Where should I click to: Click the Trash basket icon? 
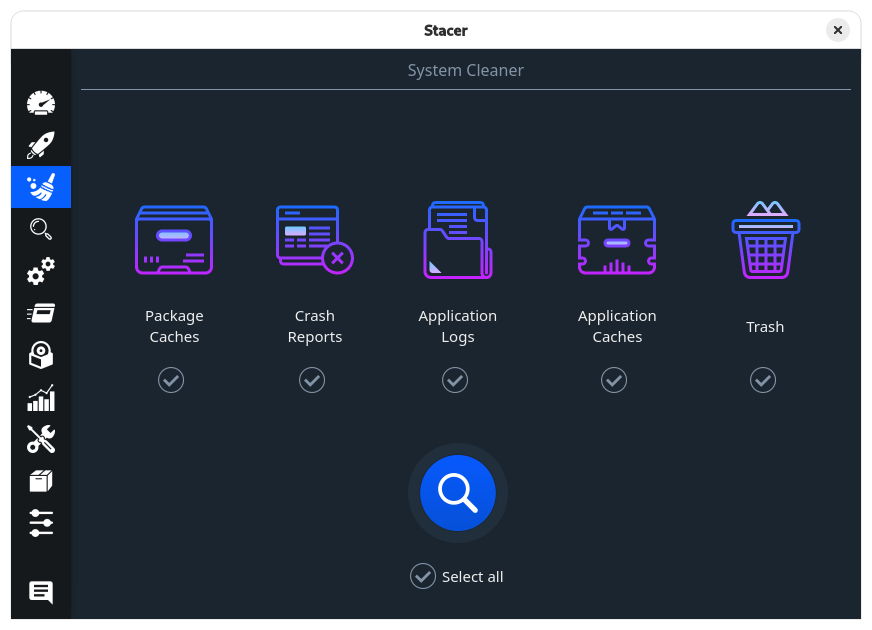click(x=766, y=240)
